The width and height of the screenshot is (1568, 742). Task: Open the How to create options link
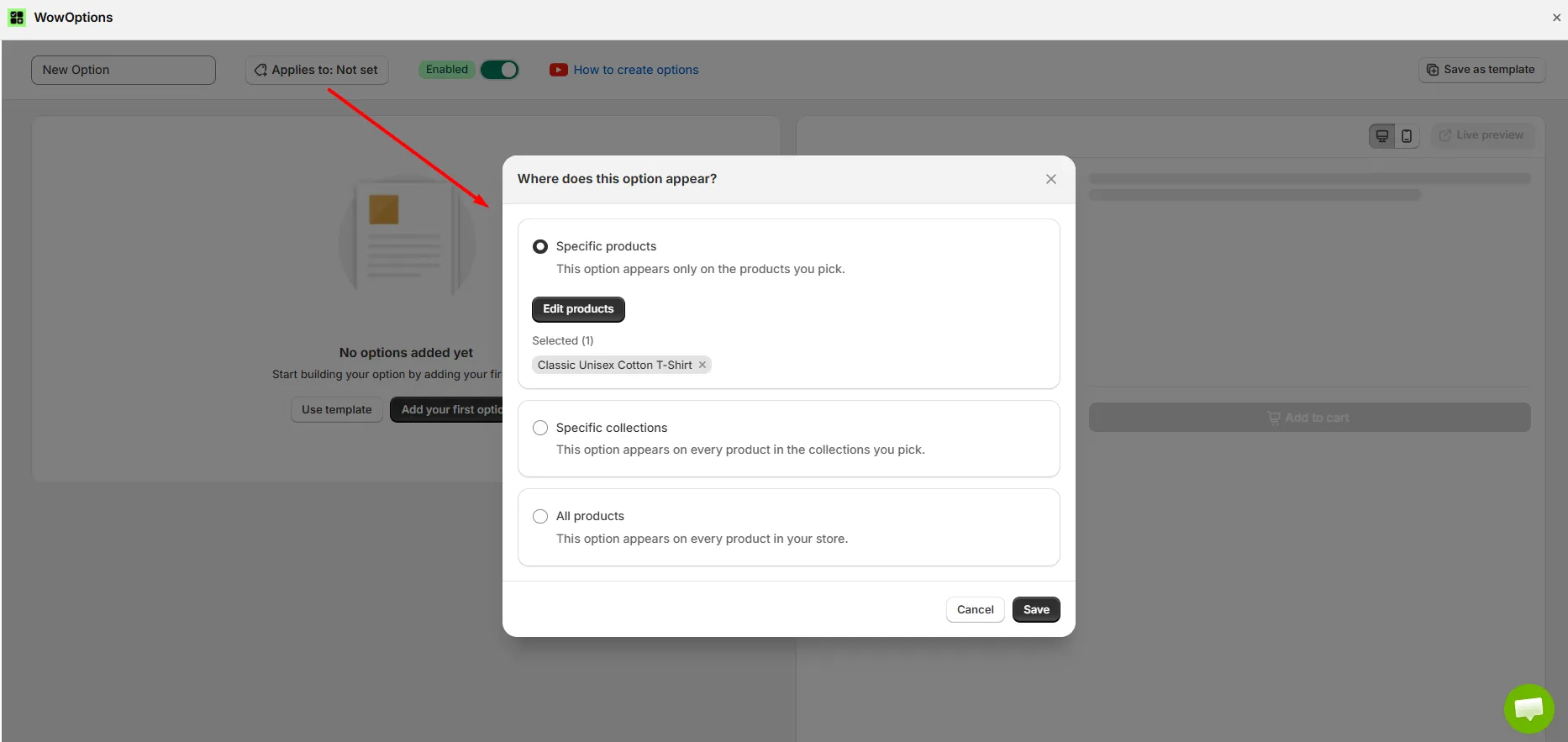click(x=636, y=70)
